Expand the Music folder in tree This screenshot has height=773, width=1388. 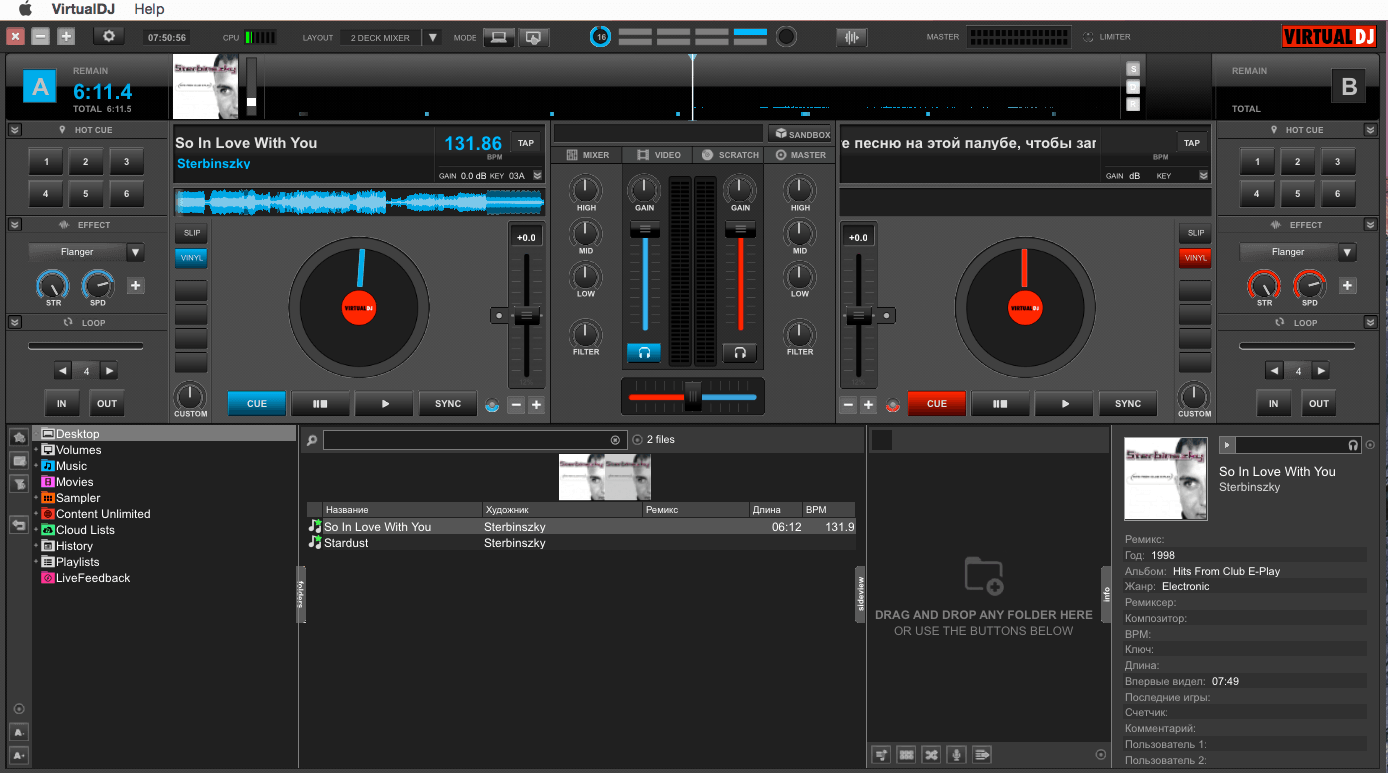pos(35,466)
